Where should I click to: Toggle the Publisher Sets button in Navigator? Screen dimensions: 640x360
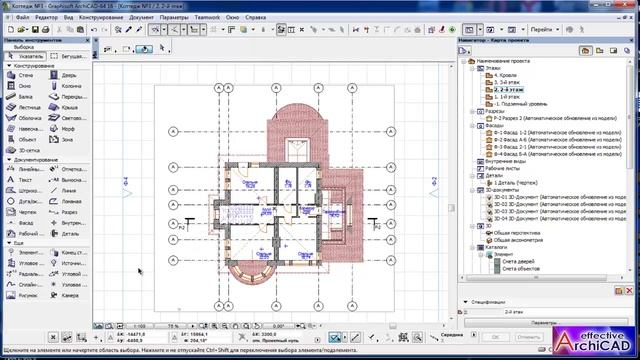point(627,51)
